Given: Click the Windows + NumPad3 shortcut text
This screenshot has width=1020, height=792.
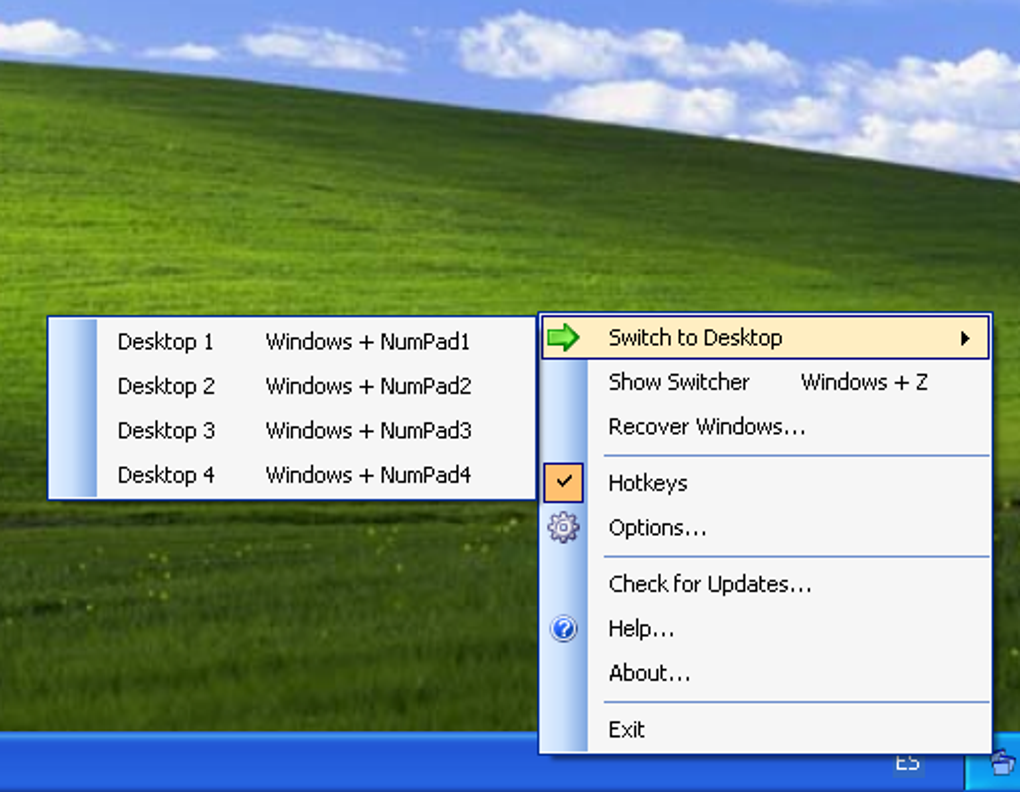Looking at the screenshot, I should 368,430.
